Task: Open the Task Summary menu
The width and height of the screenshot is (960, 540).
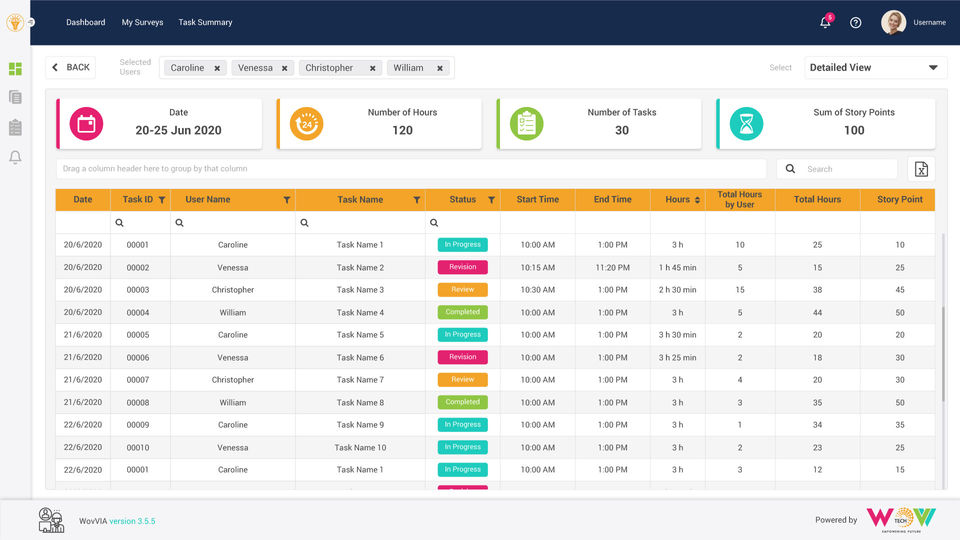Action: (205, 22)
